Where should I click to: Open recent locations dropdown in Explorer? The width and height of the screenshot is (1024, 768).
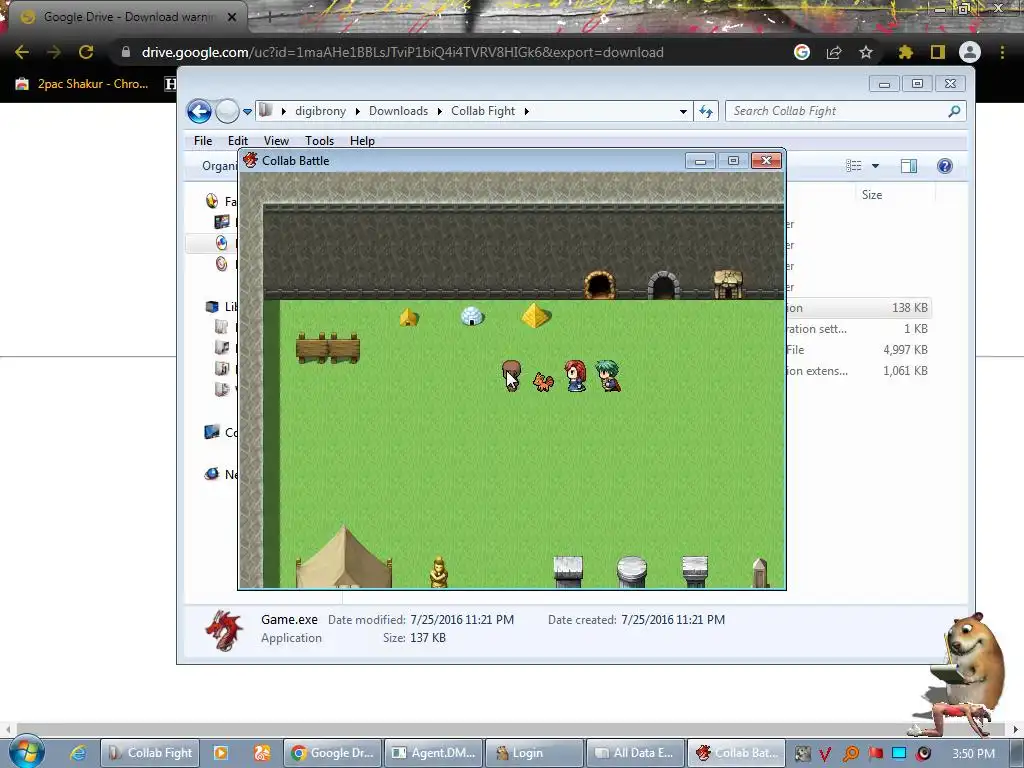[x=248, y=112]
